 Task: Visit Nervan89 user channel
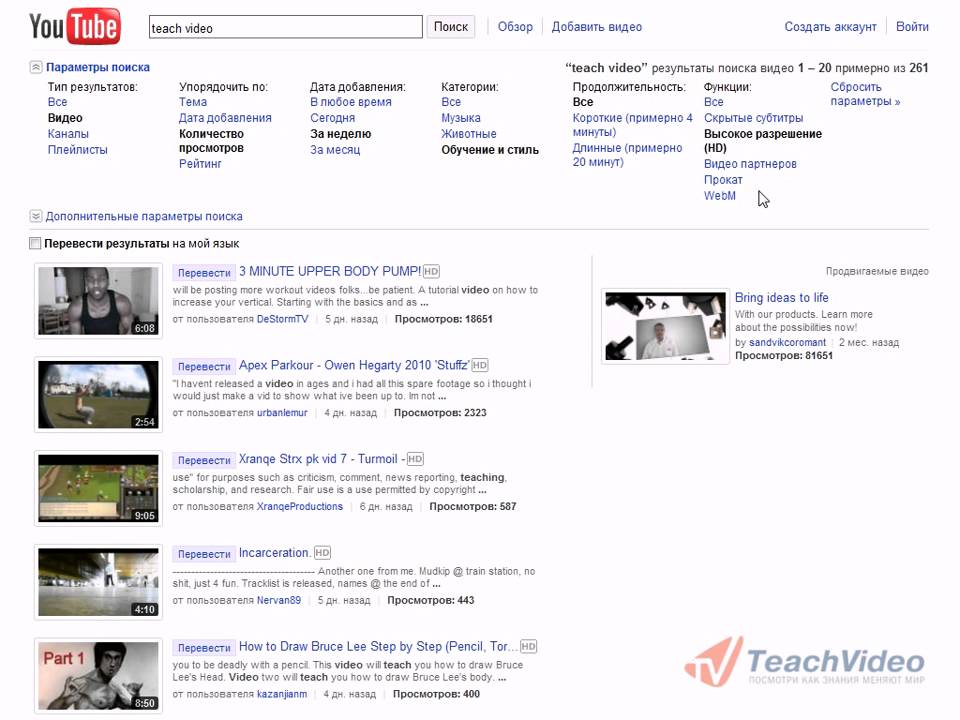point(279,600)
